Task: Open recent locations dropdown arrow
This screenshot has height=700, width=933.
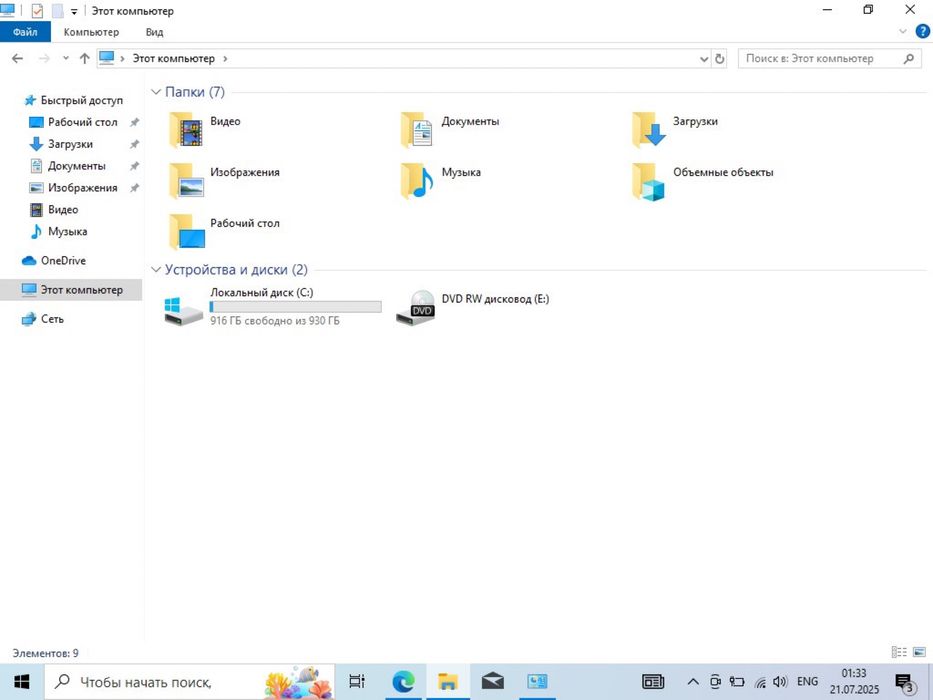Action: point(65,58)
